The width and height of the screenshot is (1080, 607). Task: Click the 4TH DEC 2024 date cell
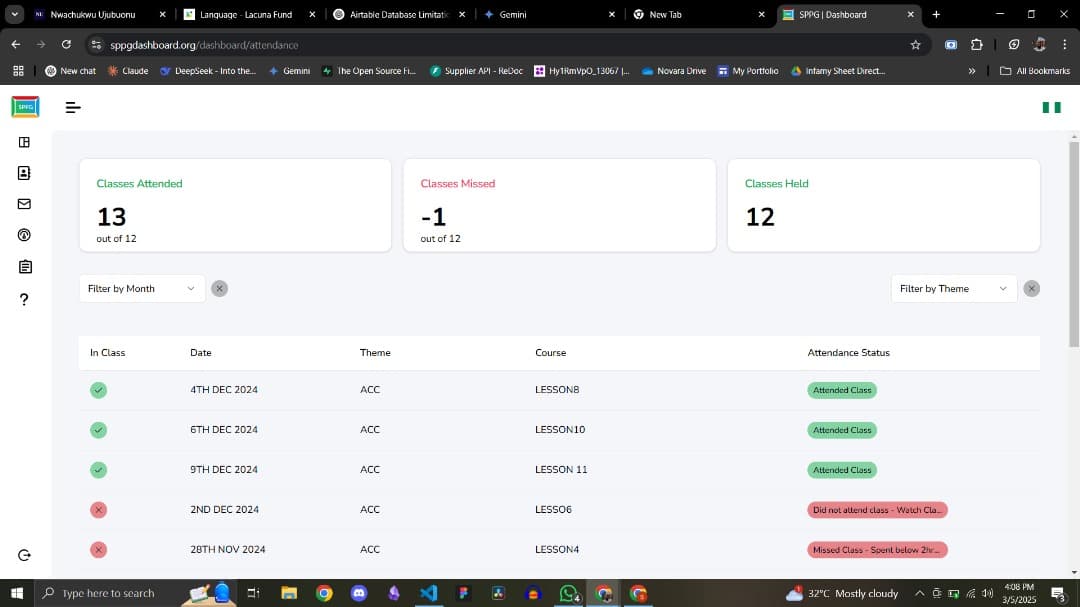click(224, 390)
